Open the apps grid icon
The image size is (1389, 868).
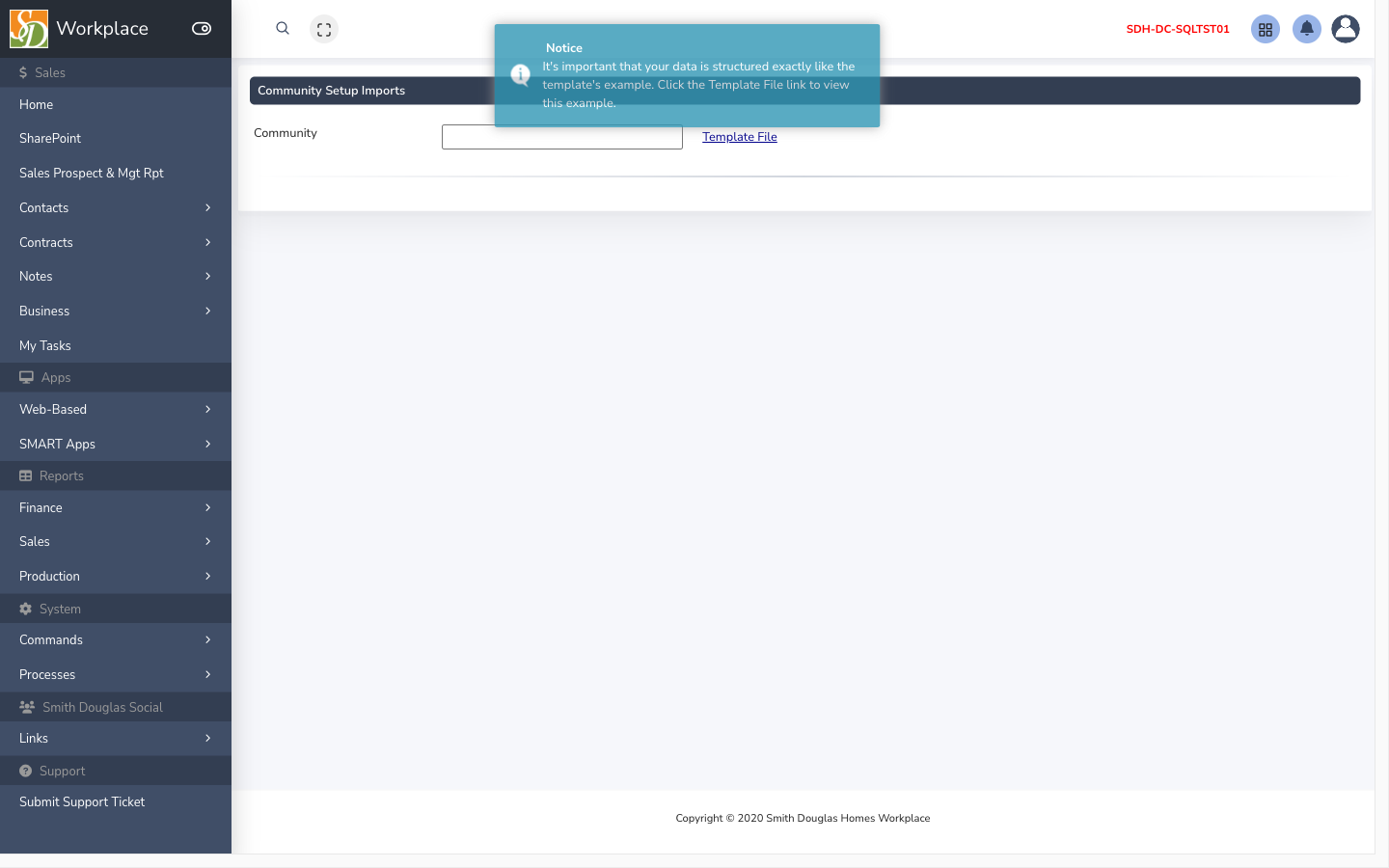coord(1266,30)
